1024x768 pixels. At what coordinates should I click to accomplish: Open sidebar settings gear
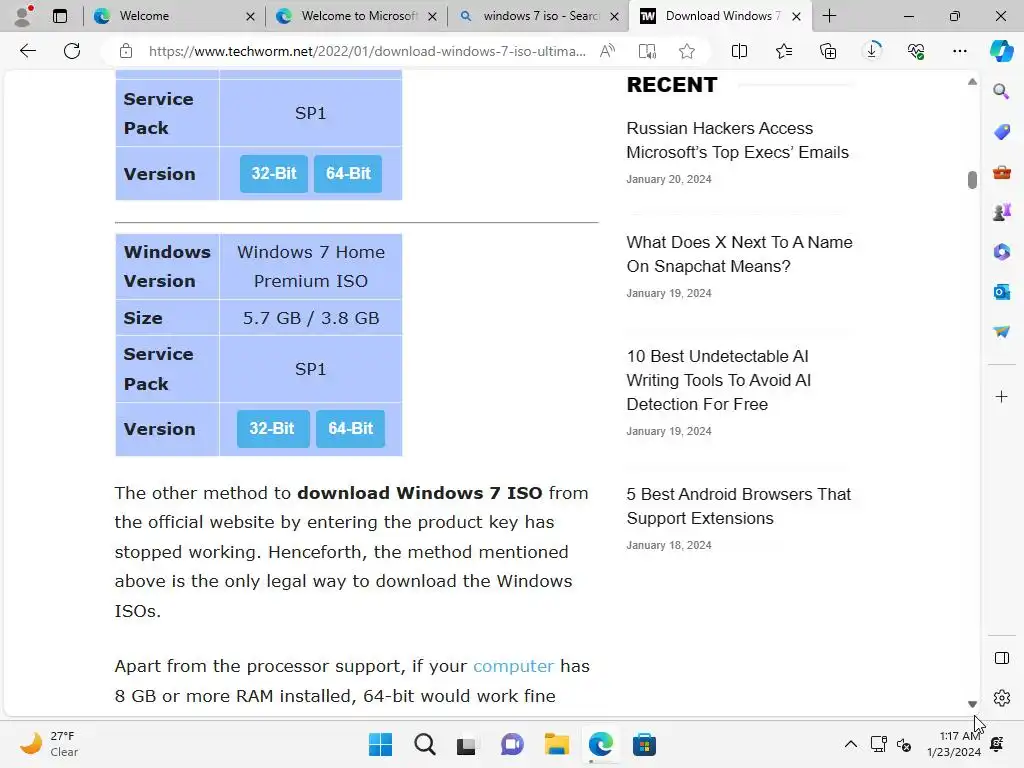[1001, 698]
